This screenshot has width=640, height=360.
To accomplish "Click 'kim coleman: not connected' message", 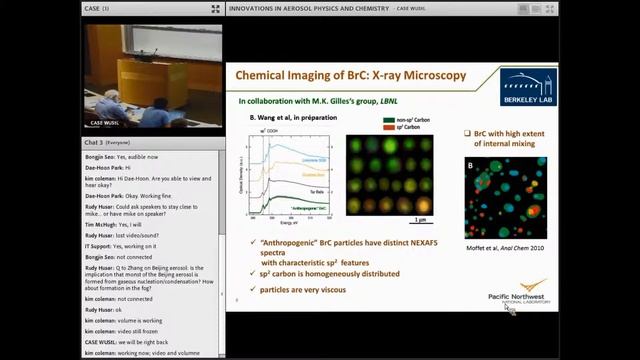I will click(119, 299).
